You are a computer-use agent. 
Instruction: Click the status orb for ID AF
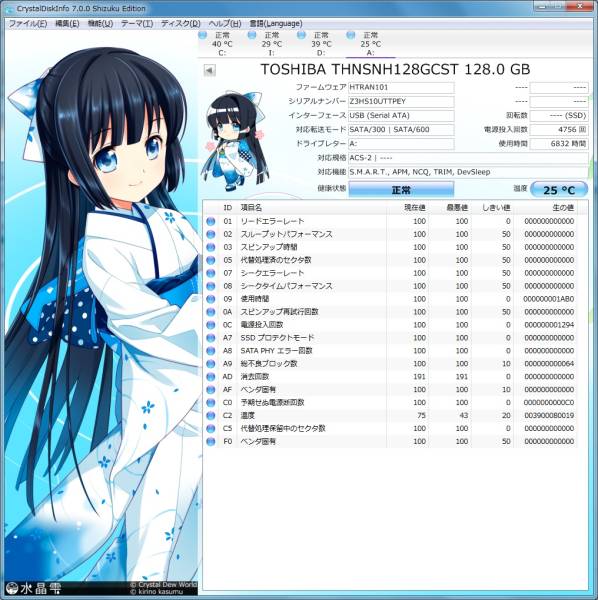[210, 390]
